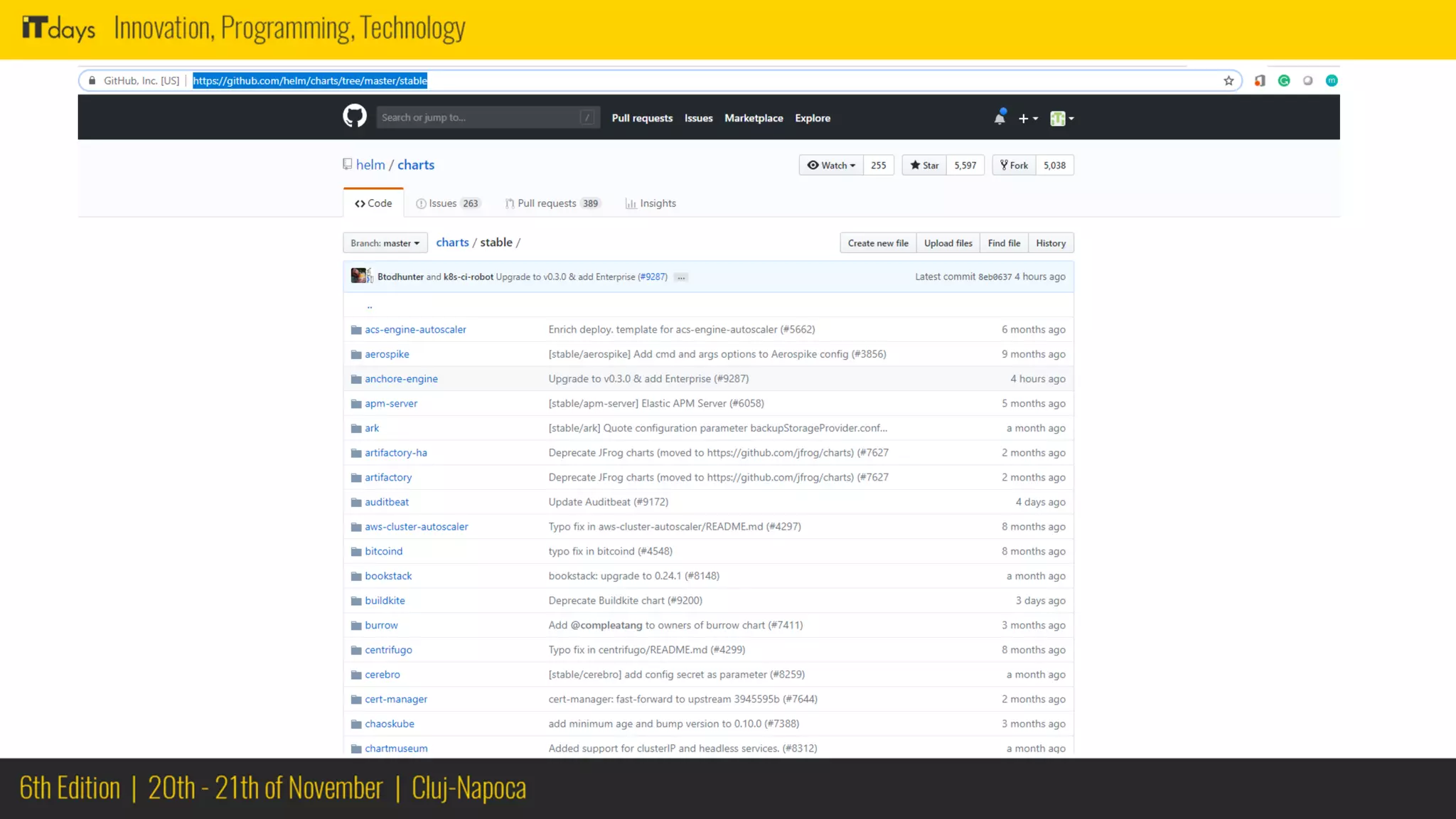Click the Grammarly extension icon
This screenshot has height=819, width=1456.
(1284, 81)
